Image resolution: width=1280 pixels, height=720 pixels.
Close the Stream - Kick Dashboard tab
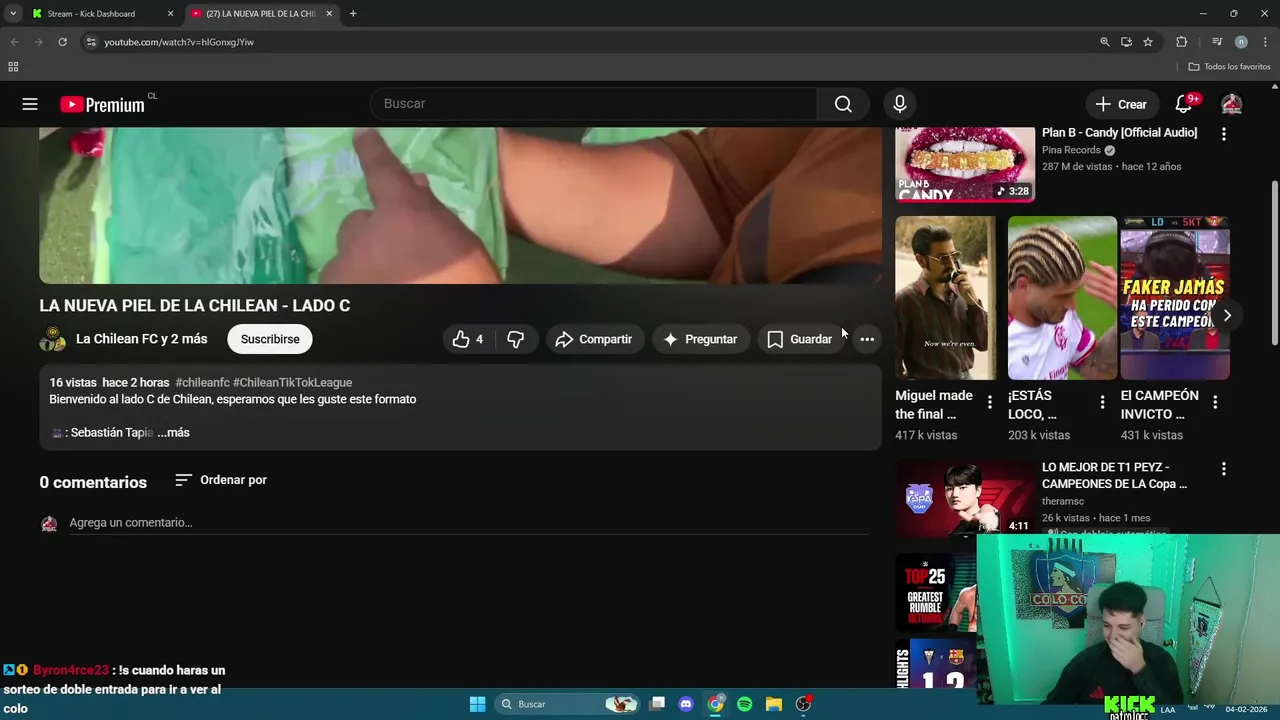click(x=170, y=14)
